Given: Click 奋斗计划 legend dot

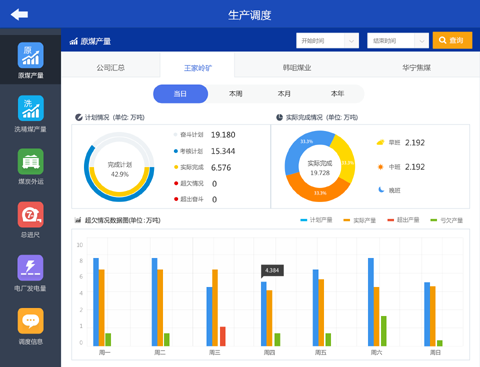Looking at the screenshot, I should 176,135.
